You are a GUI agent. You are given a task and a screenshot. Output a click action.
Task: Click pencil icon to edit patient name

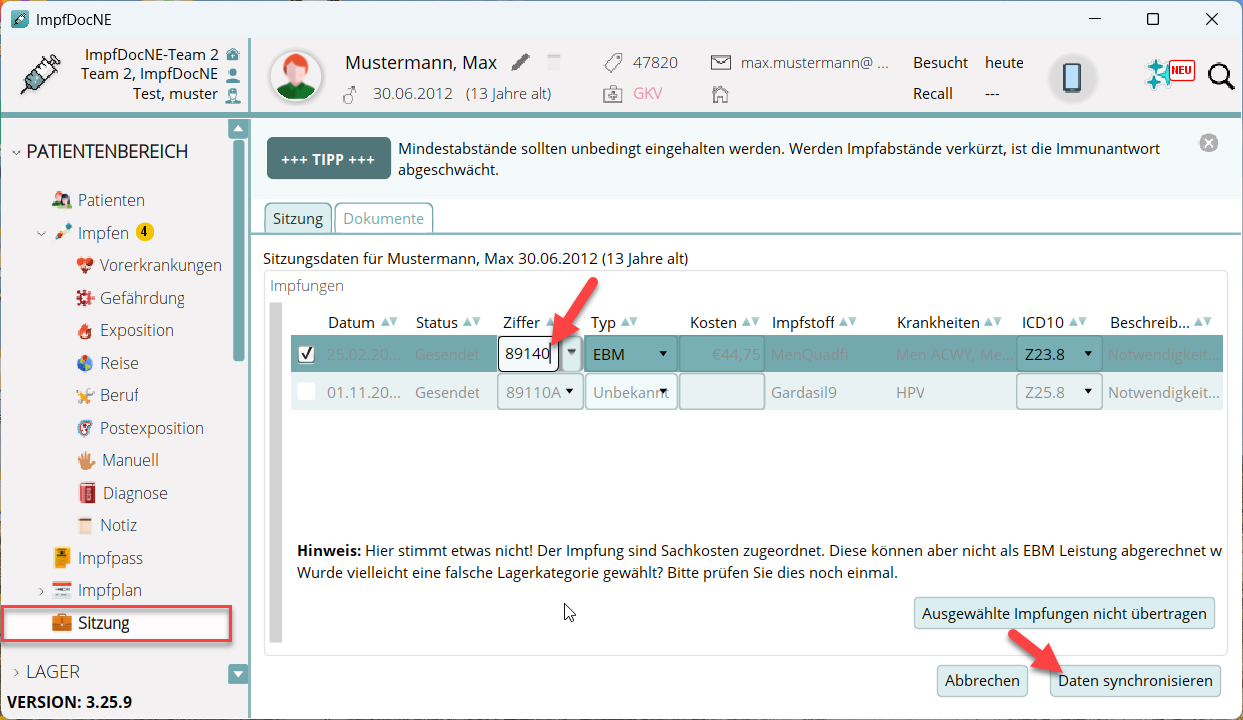[520, 63]
